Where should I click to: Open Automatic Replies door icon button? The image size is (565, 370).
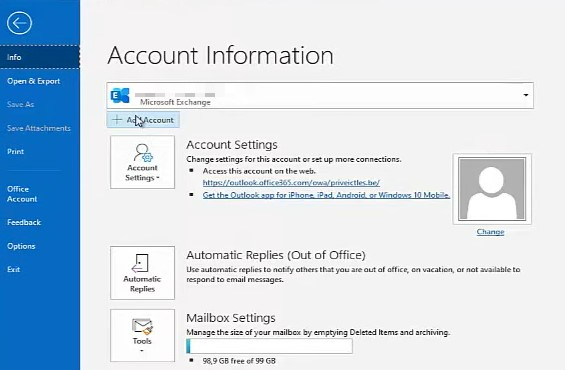coord(142,273)
